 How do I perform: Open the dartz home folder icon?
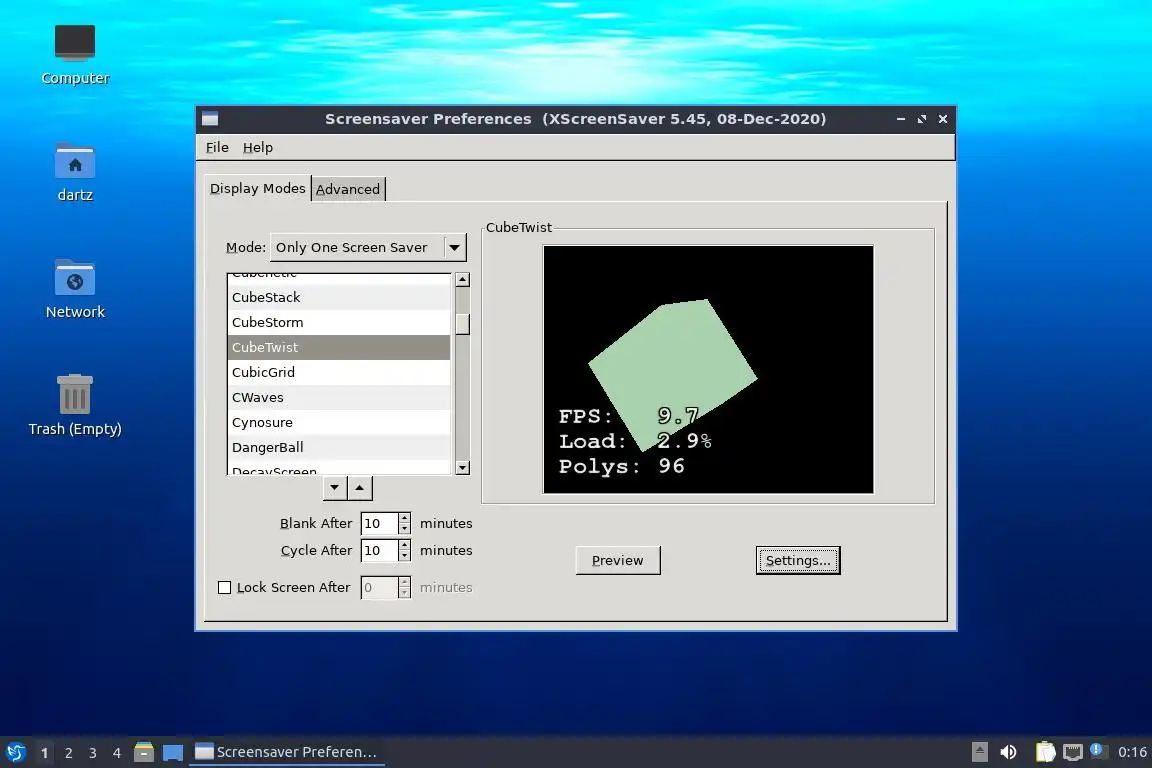(75, 173)
